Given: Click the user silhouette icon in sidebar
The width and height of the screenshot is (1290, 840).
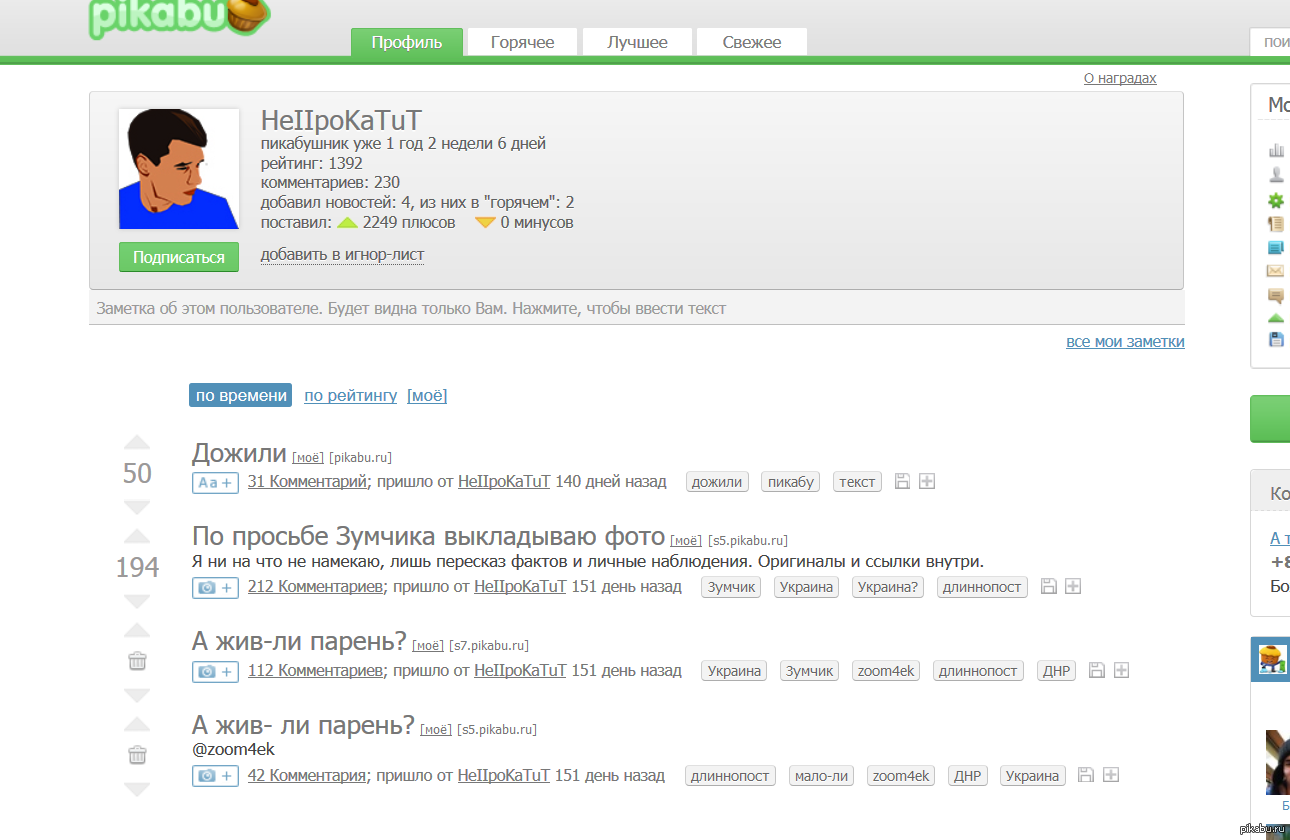Looking at the screenshot, I should 1276,174.
